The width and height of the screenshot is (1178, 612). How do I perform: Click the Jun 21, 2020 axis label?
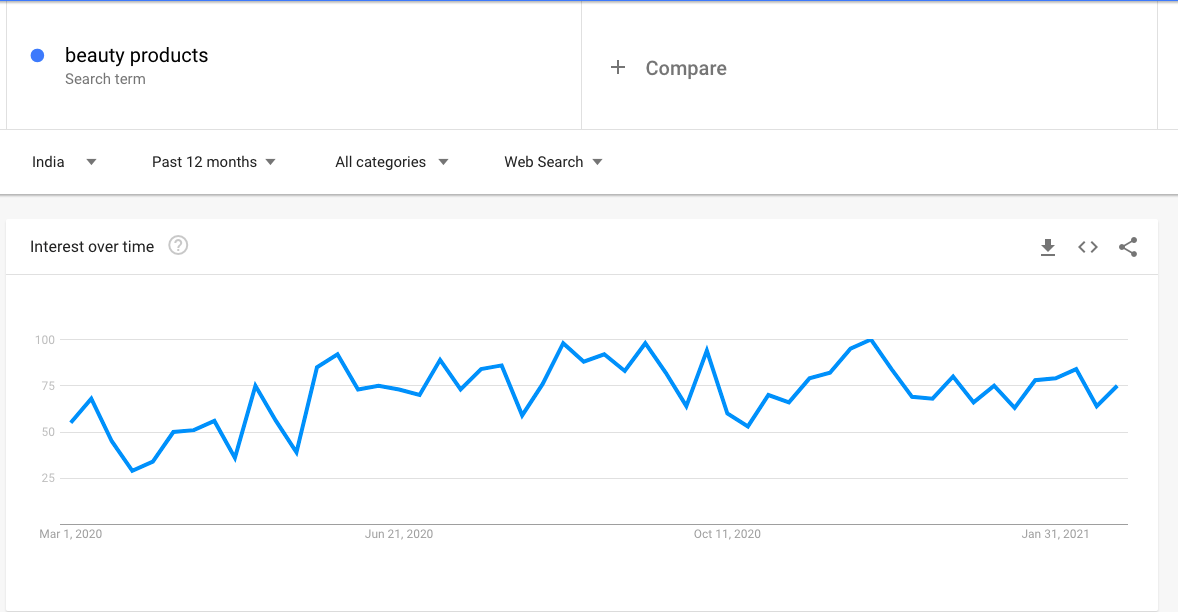399,534
